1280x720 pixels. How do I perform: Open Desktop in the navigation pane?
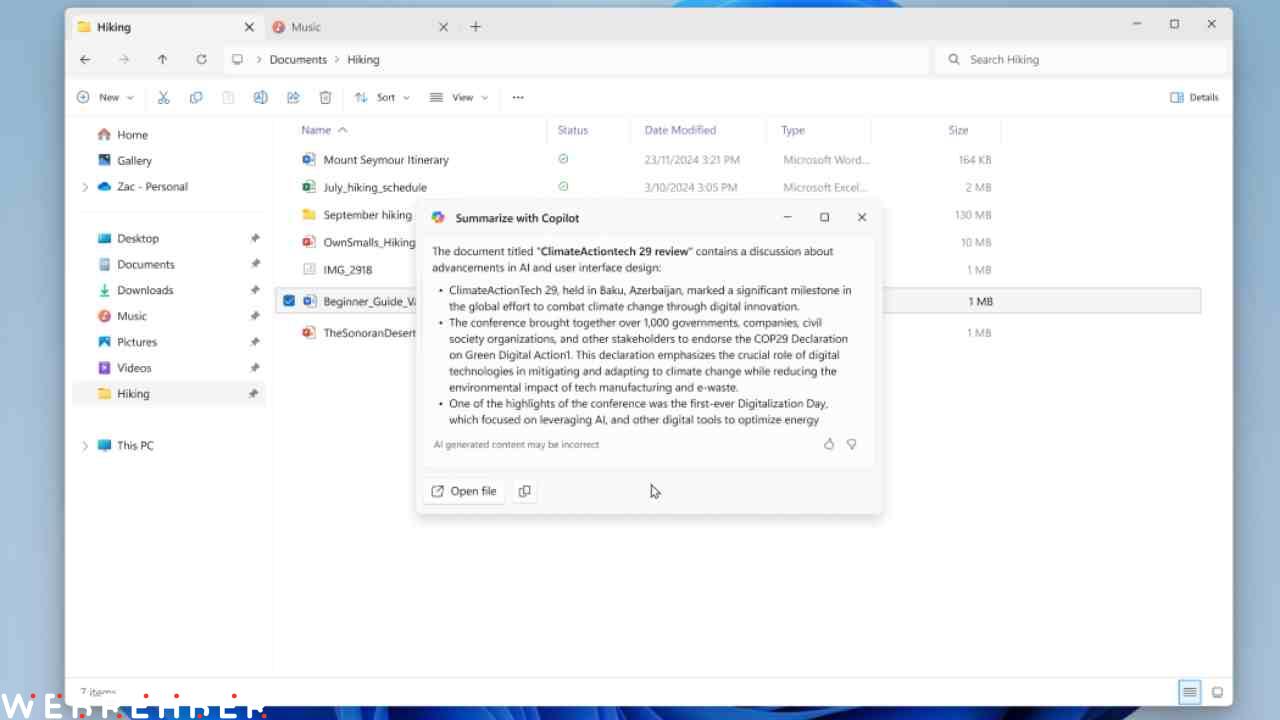point(138,238)
